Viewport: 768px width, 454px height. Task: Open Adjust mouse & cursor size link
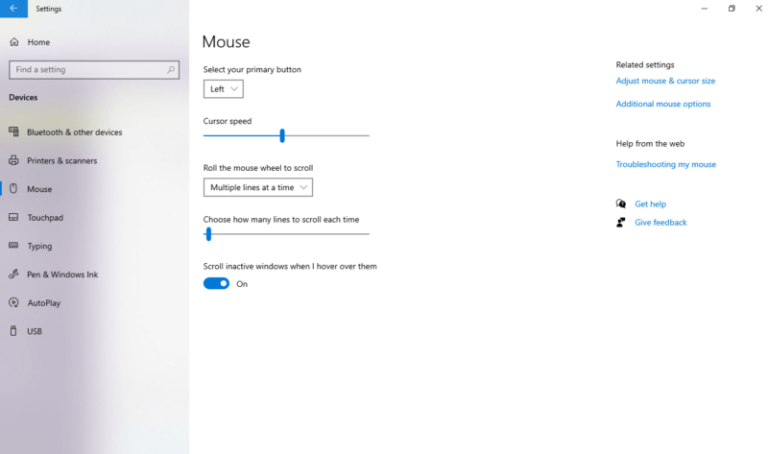665,81
